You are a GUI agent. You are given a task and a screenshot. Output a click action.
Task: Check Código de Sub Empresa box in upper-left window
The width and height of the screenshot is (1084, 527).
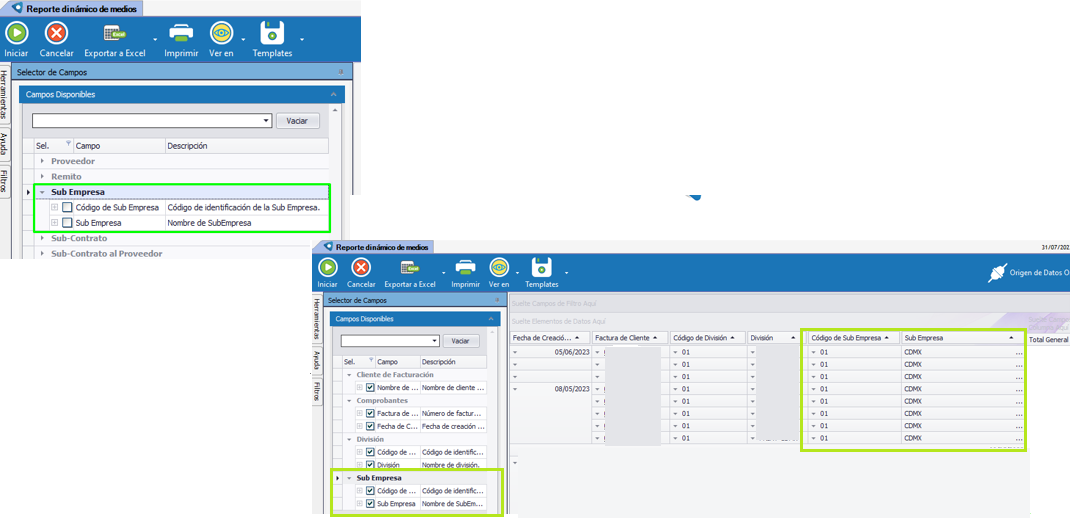pyautogui.click(x=67, y=207)
